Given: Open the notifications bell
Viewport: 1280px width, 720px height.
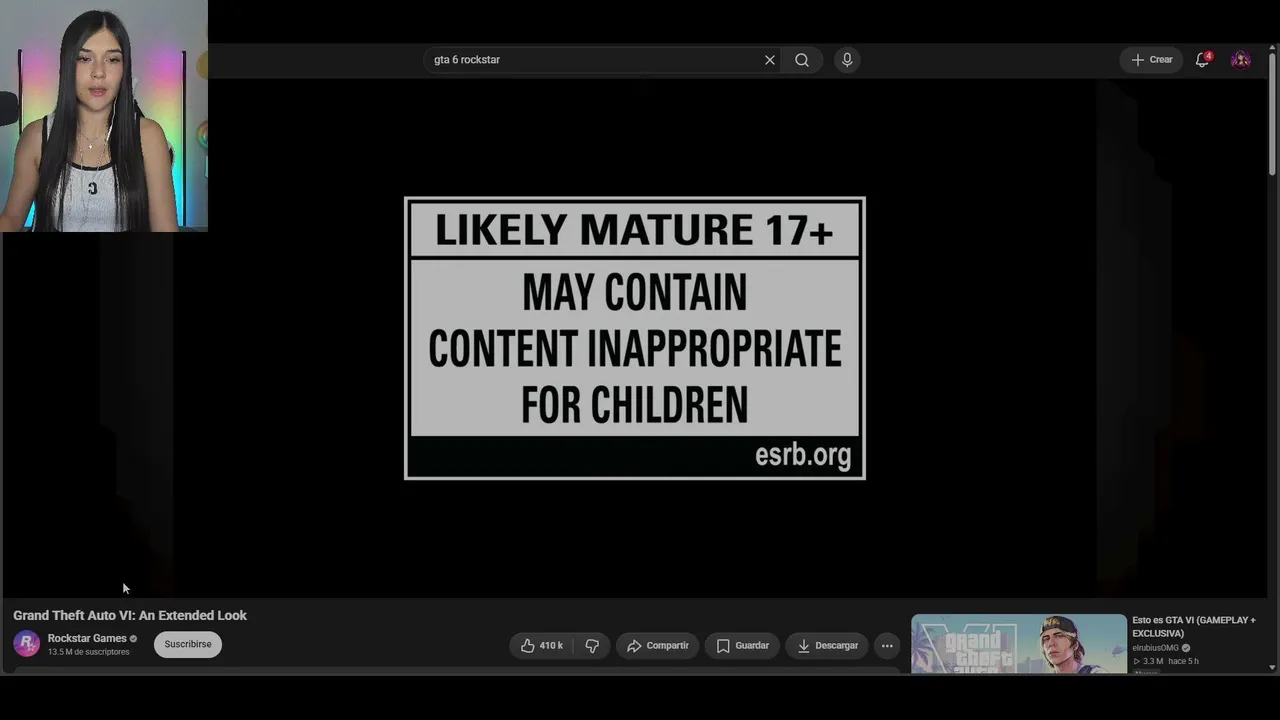Looking at the screenshot, I should point(1203,60).
